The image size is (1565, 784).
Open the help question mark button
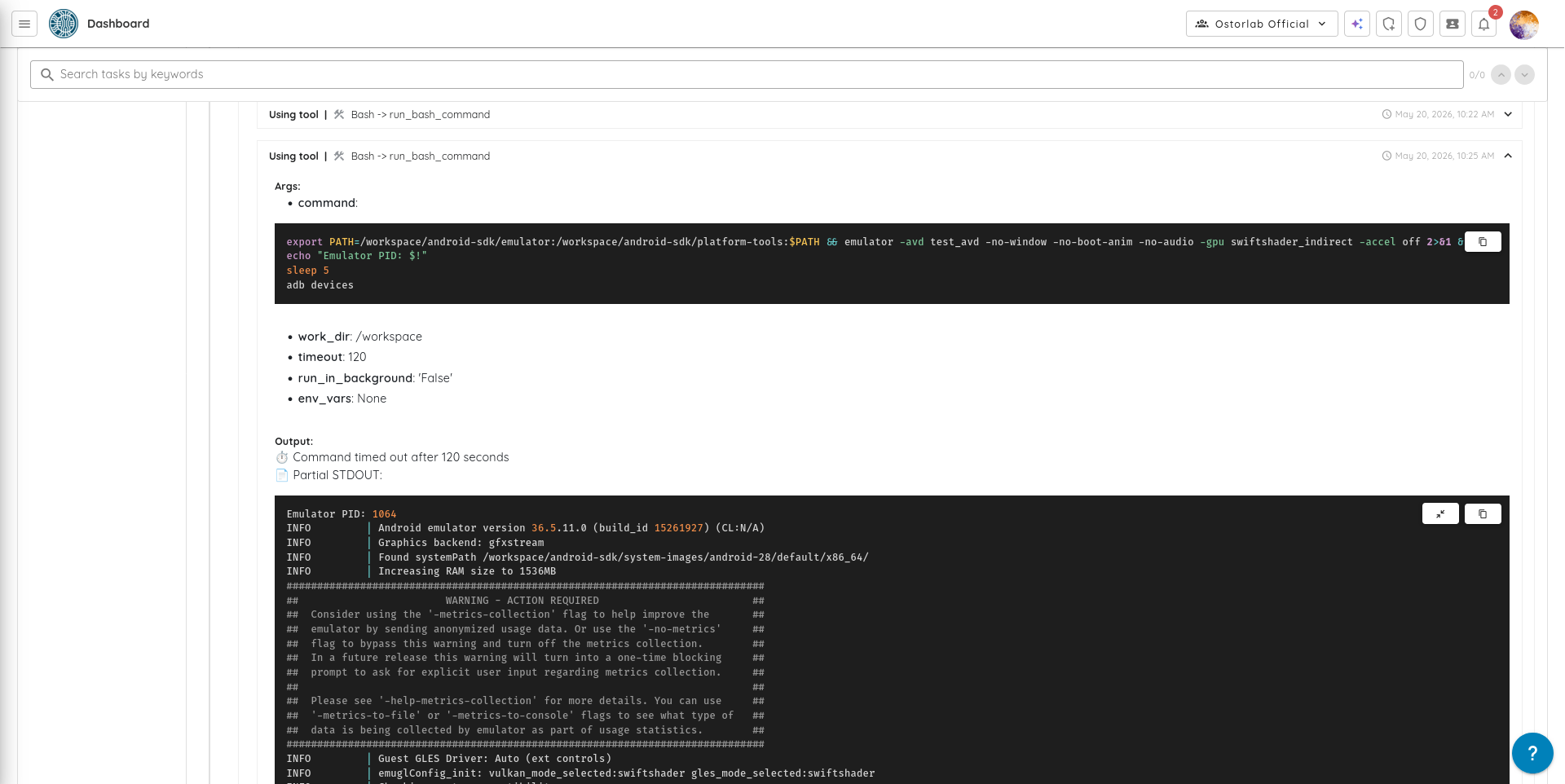pyautogui.click(x=1532, y=753)
